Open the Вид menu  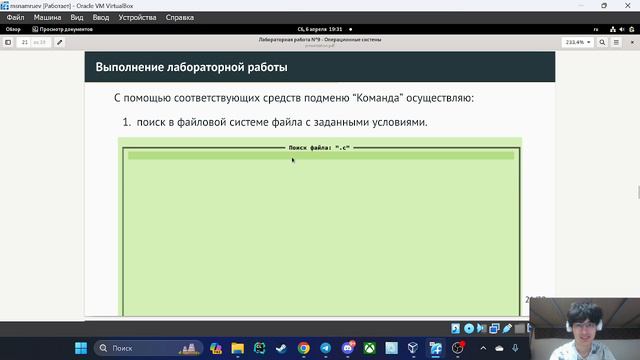click(x=77, y=18)
